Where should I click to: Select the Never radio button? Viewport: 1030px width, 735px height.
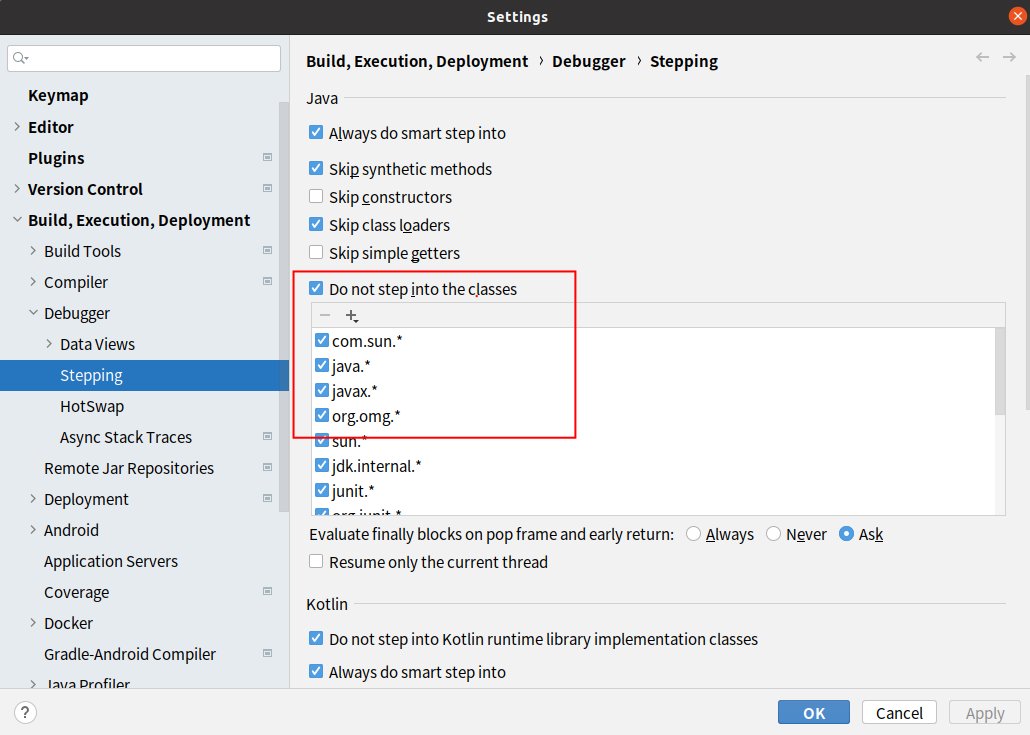point(774,534)
